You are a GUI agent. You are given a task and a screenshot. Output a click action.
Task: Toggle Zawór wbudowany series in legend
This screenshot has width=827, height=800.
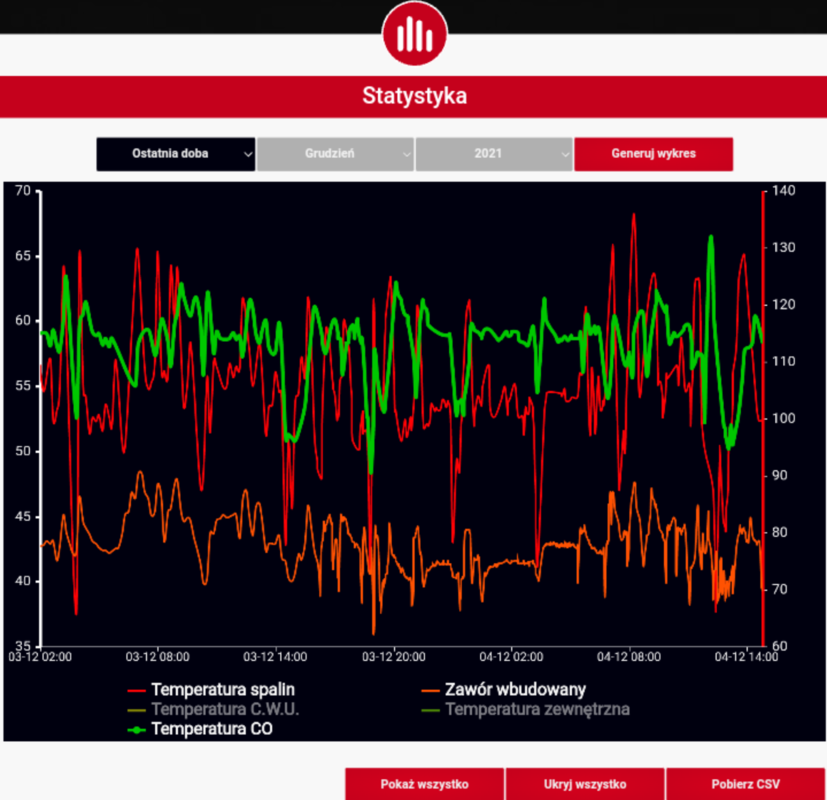(x=515, y=690)
